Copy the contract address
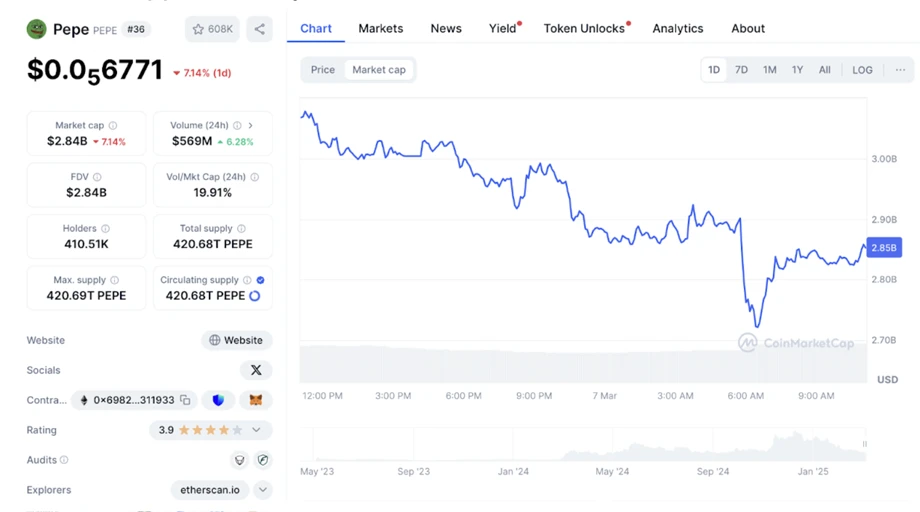The image size is (920, 512). pos(185,400)
